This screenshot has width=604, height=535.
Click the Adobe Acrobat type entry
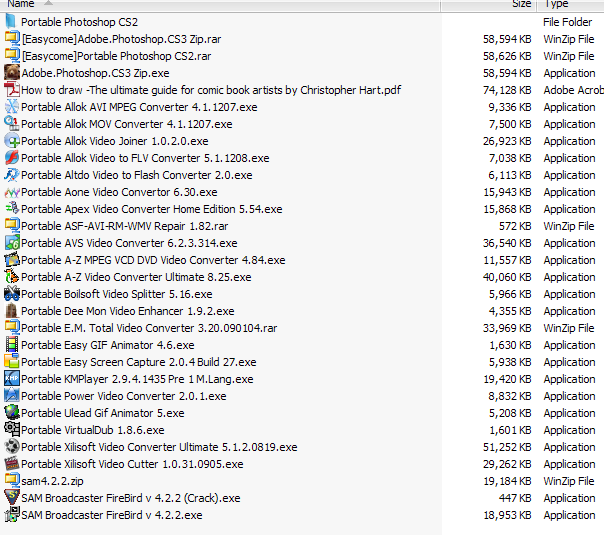pyautogui.click(x=574, y=90)
